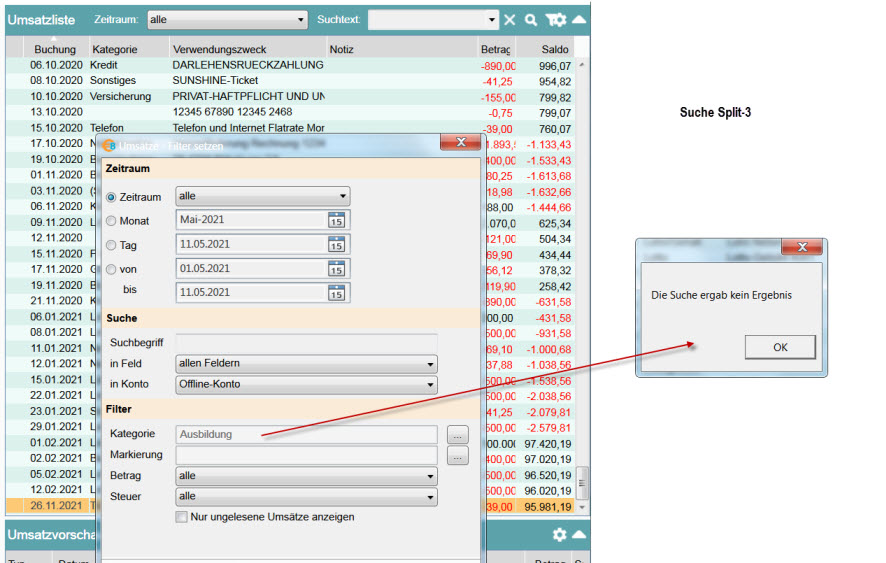This screenshot has width=886, height=563.
Task: Click the scrollbar down arrow in Umsatzliste
Action: tap(582, 508)
